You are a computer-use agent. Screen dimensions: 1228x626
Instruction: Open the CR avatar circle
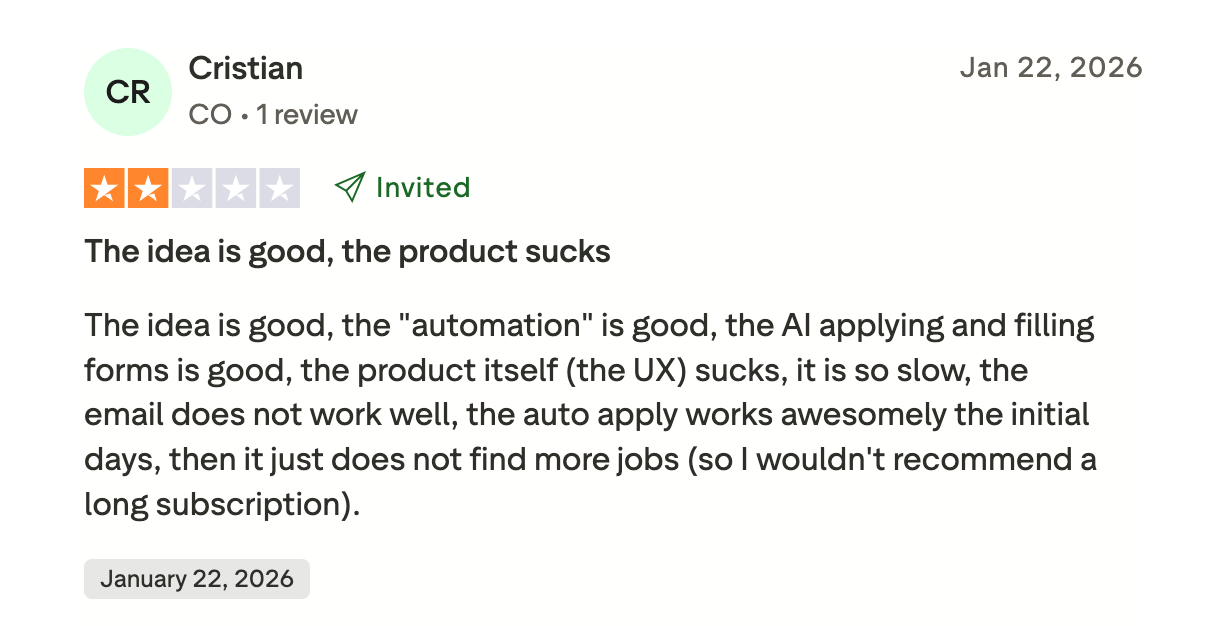coord(128,92)
